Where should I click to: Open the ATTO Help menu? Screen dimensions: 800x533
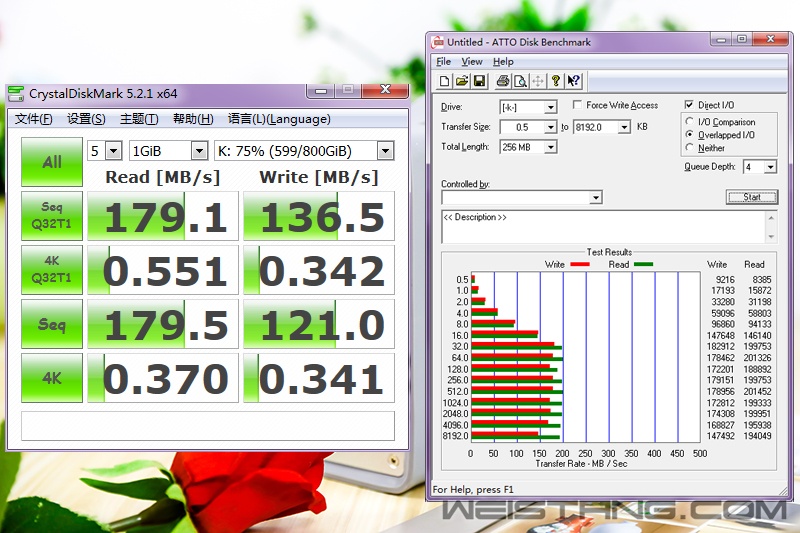(x=503, y=62)
